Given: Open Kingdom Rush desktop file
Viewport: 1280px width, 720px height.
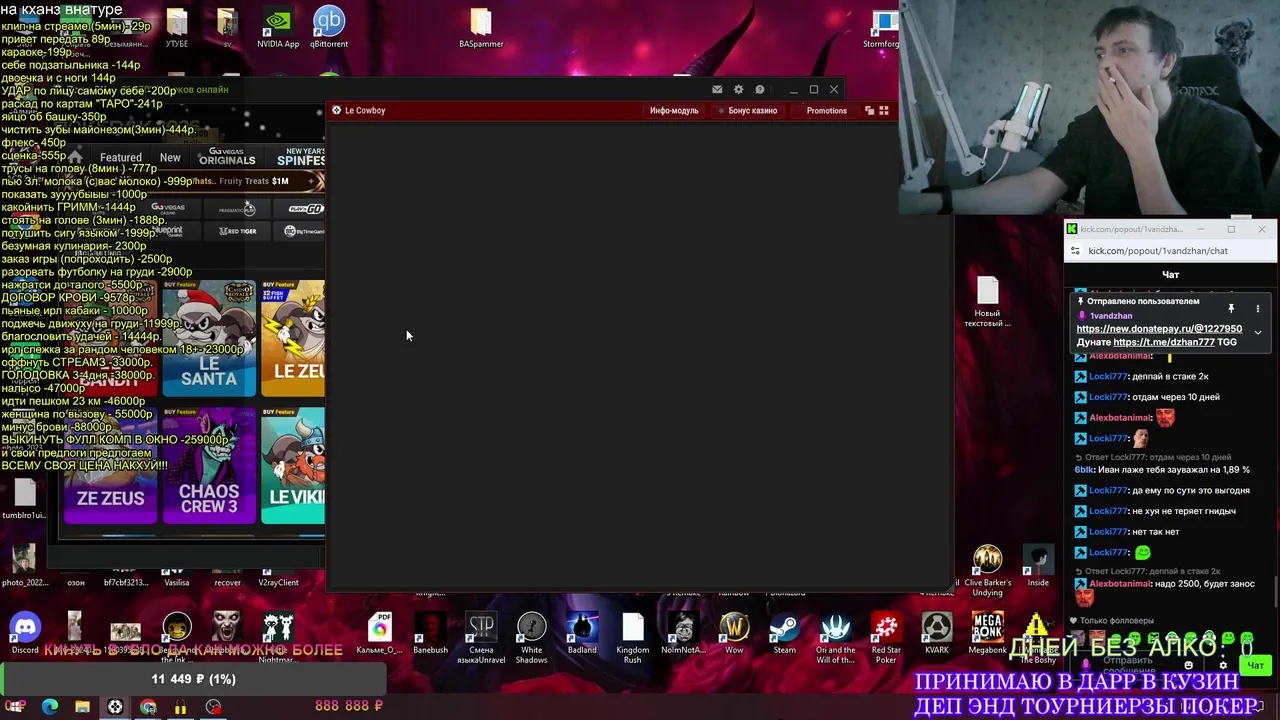Looking at the screenshot, I should 633,638.
